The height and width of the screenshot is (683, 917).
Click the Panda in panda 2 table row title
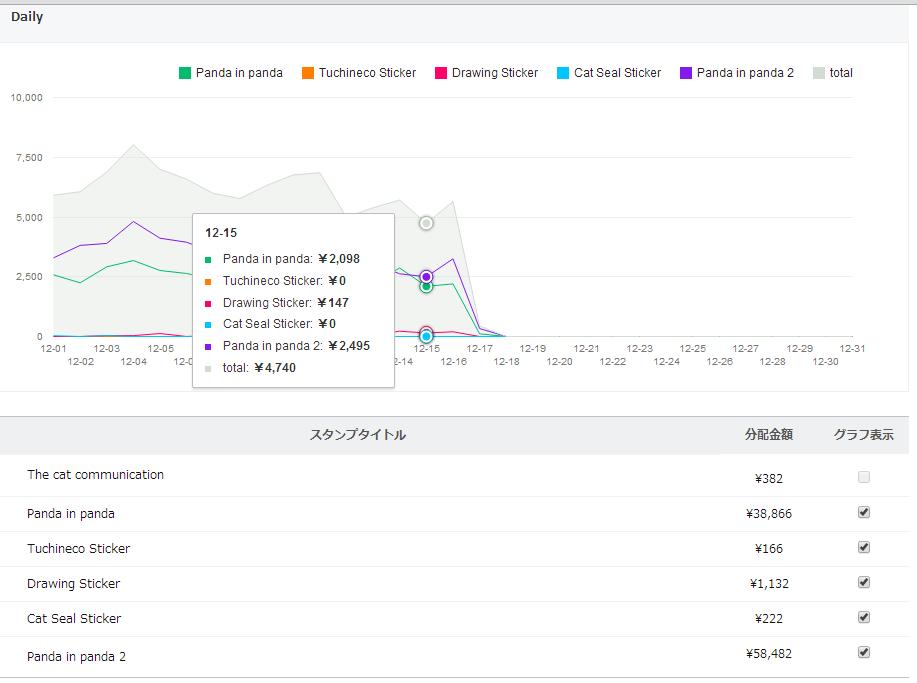click(76, 657)
